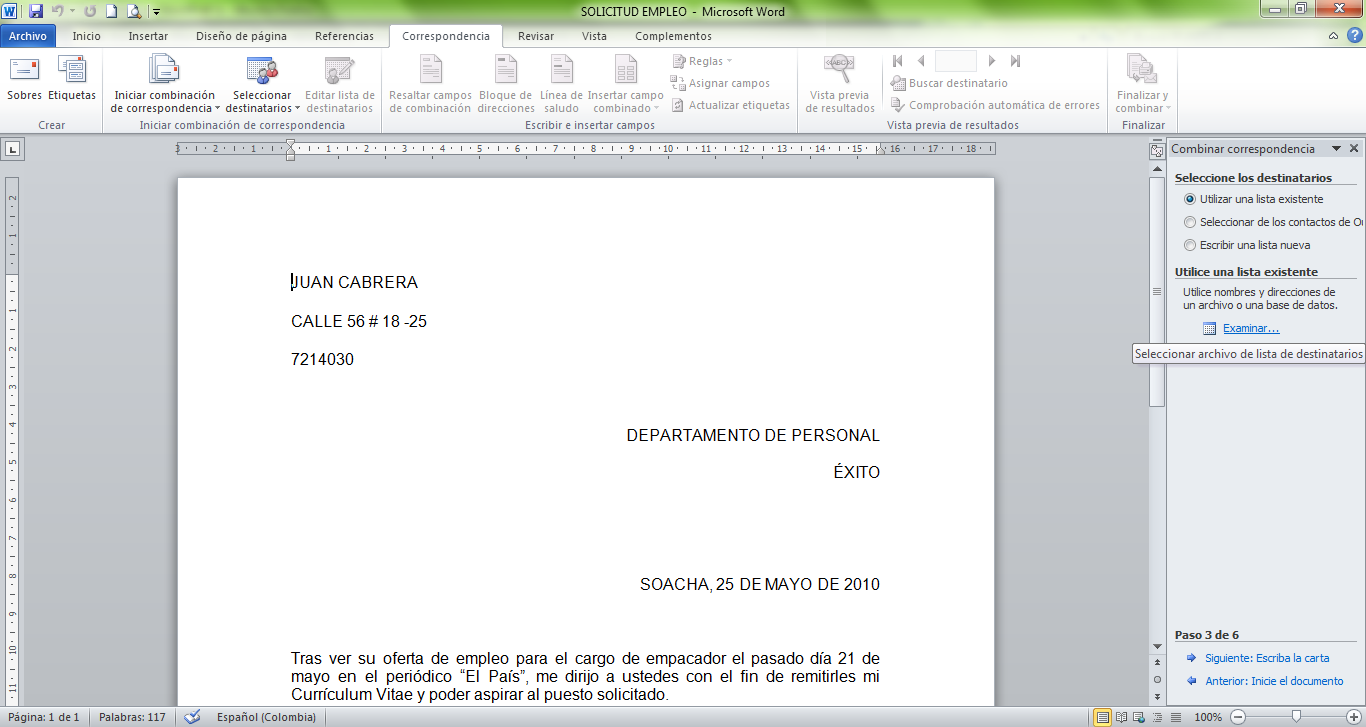Select Print Layout view icon

[x=1102, y=717]
